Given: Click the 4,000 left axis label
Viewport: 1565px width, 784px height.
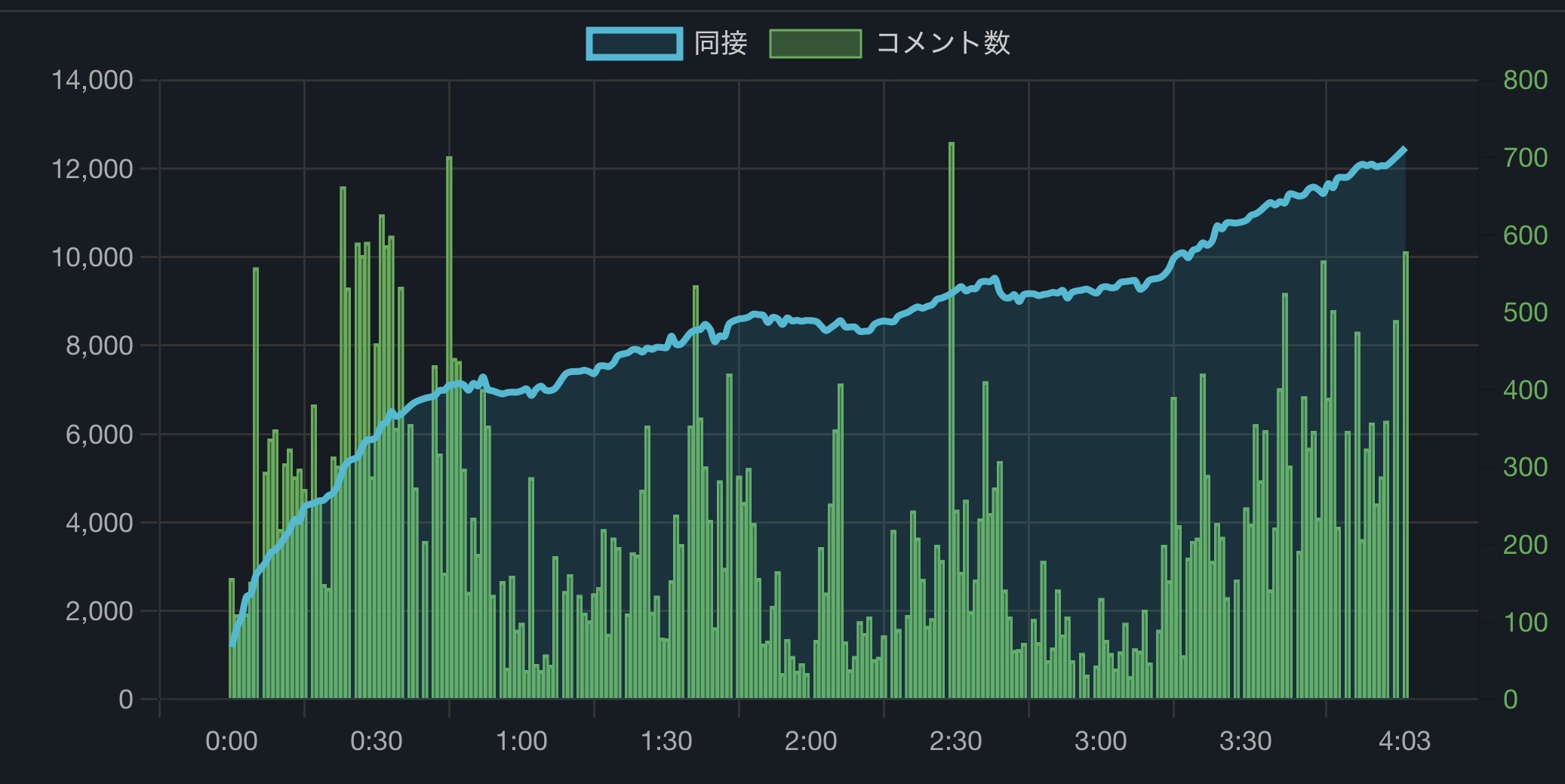Looking at the screenshot, I should 99,522.
